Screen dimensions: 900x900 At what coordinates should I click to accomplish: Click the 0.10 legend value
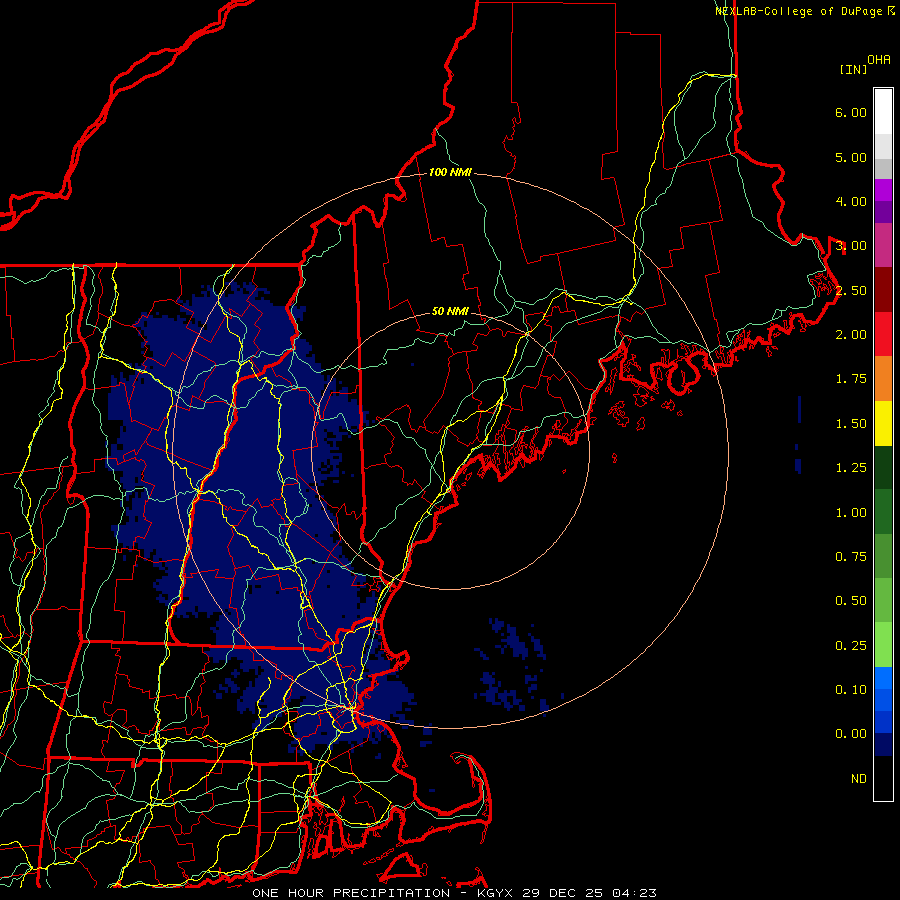coord(851,690)
